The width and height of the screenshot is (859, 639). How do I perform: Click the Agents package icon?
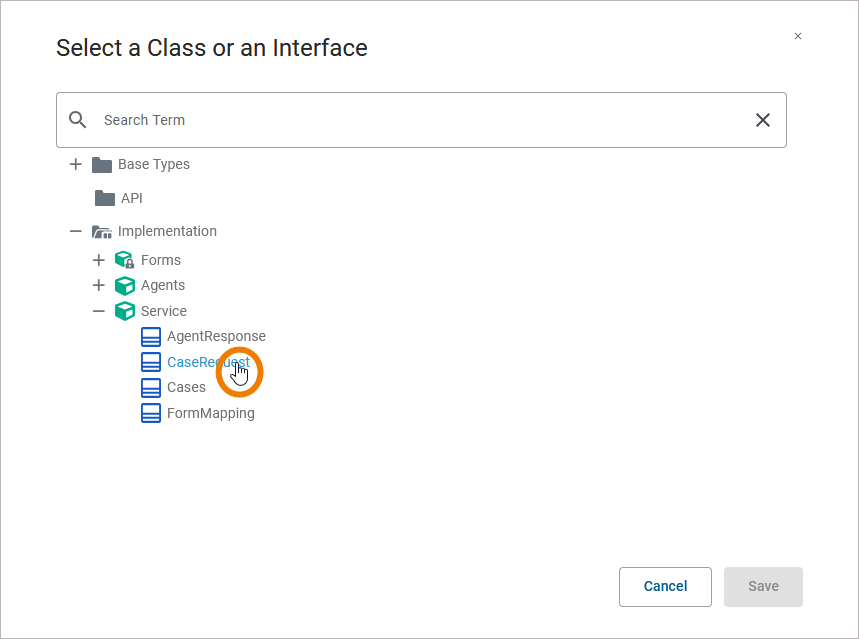coord(125,285)
